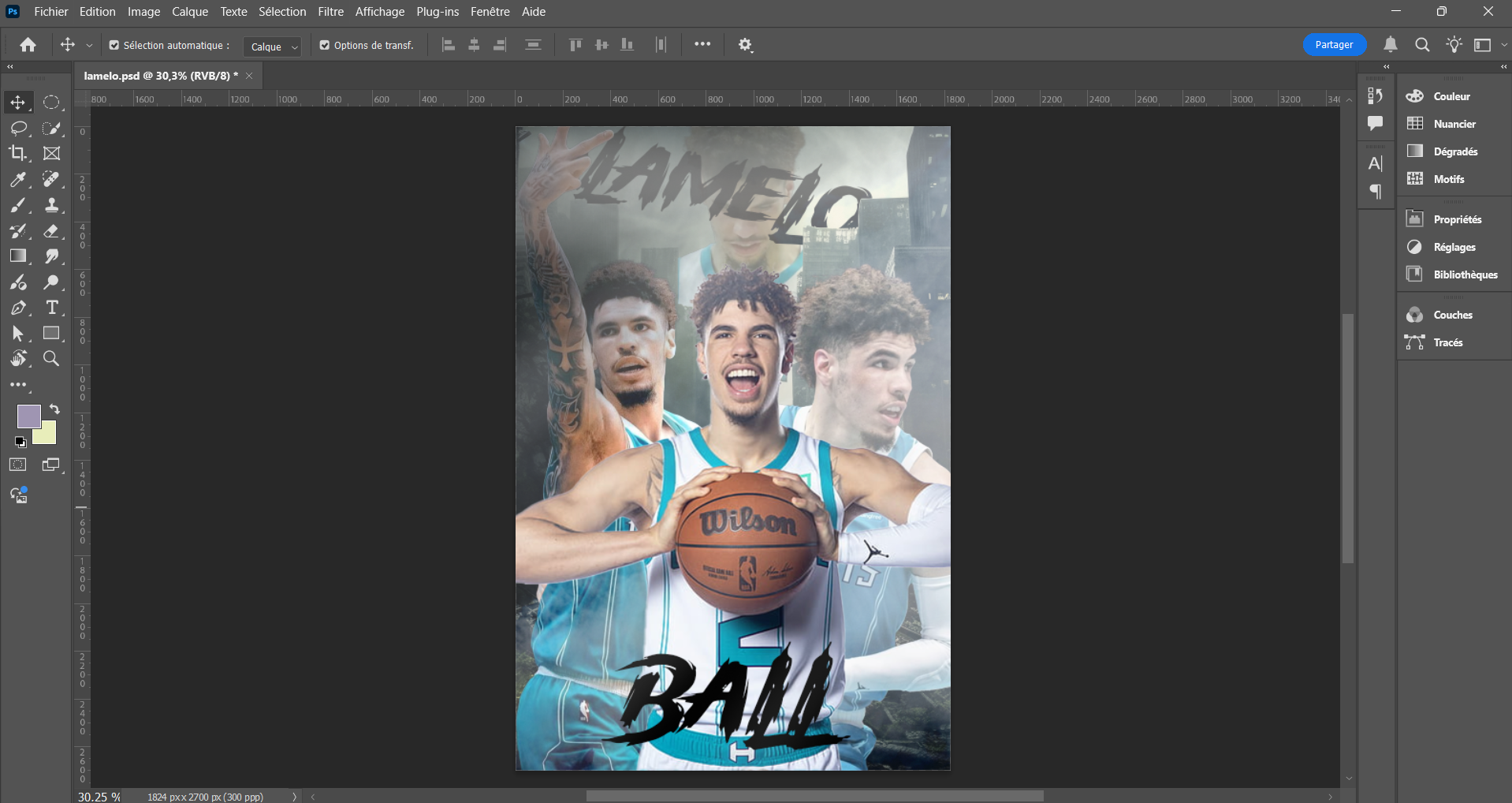This screenshot has height=803, width=1512.
Task: Open the Fenêtre menu
Action: coord(490,12)
